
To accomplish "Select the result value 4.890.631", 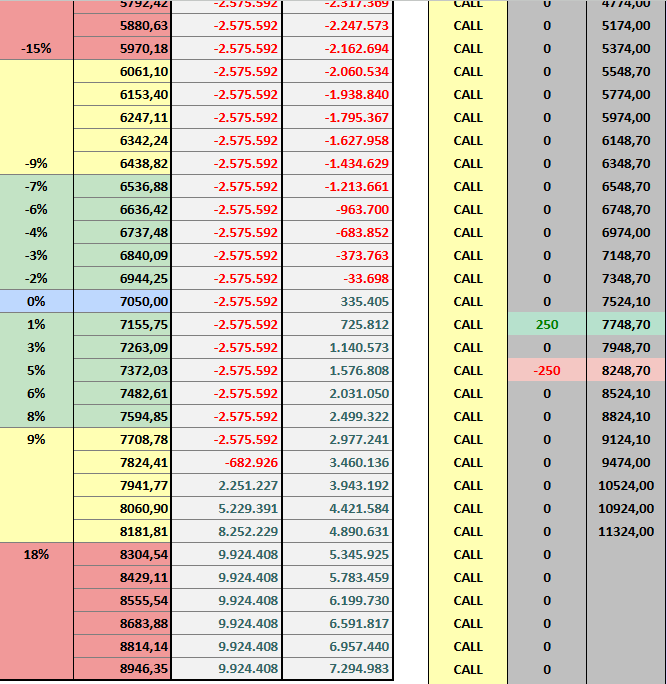I will [x=338, y=531].
